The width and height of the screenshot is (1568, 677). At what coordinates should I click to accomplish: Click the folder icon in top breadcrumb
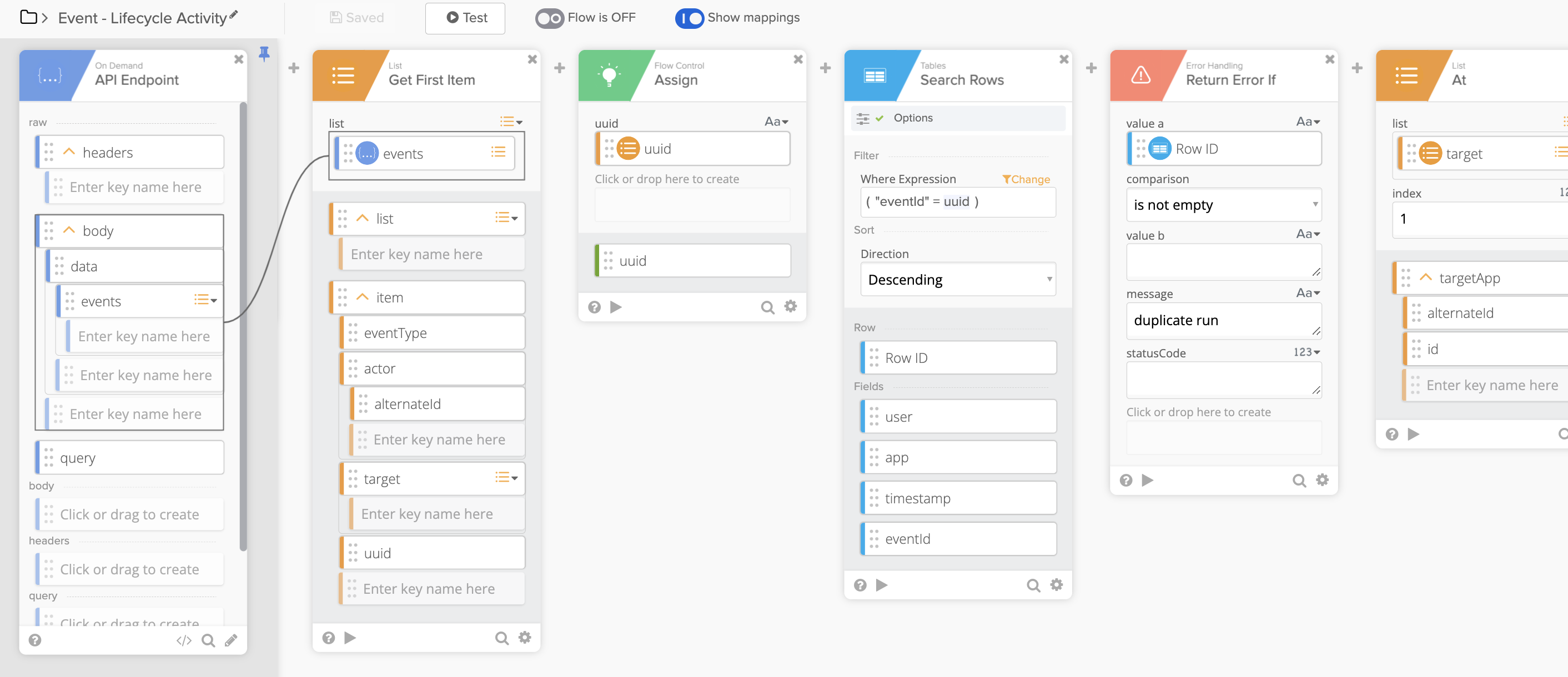tap(28, 18)
